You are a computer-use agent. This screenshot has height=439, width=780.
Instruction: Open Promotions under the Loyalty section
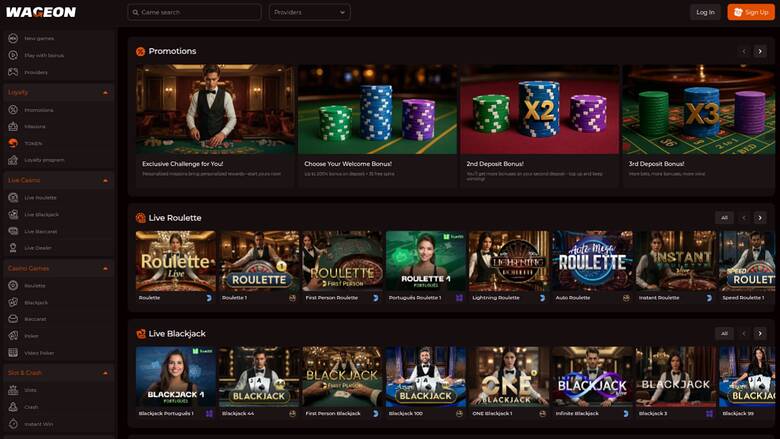tap(39, 110)
